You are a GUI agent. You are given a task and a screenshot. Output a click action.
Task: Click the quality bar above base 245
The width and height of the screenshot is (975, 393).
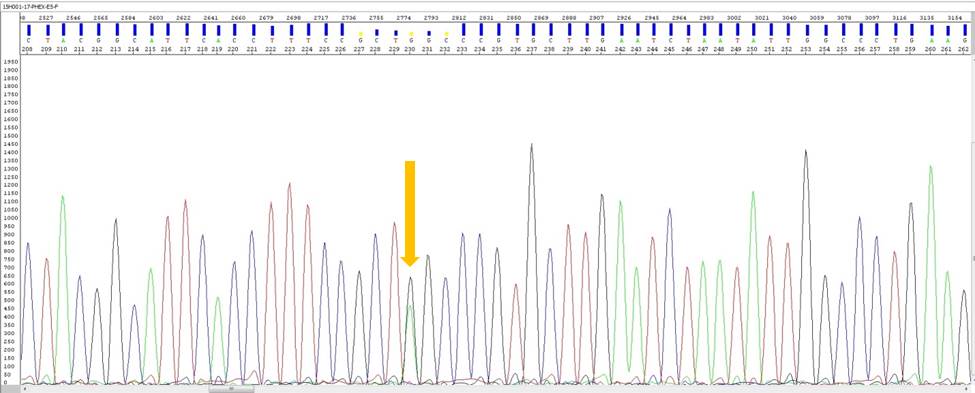pos(670,30)
